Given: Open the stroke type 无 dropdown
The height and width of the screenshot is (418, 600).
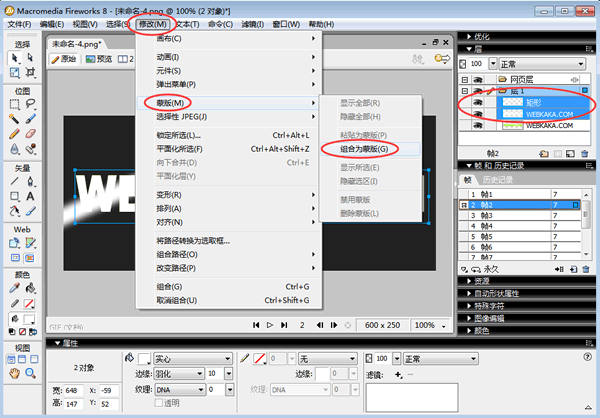Looking at the screenshot, I should pyautogui.click(x=328, y=359).
